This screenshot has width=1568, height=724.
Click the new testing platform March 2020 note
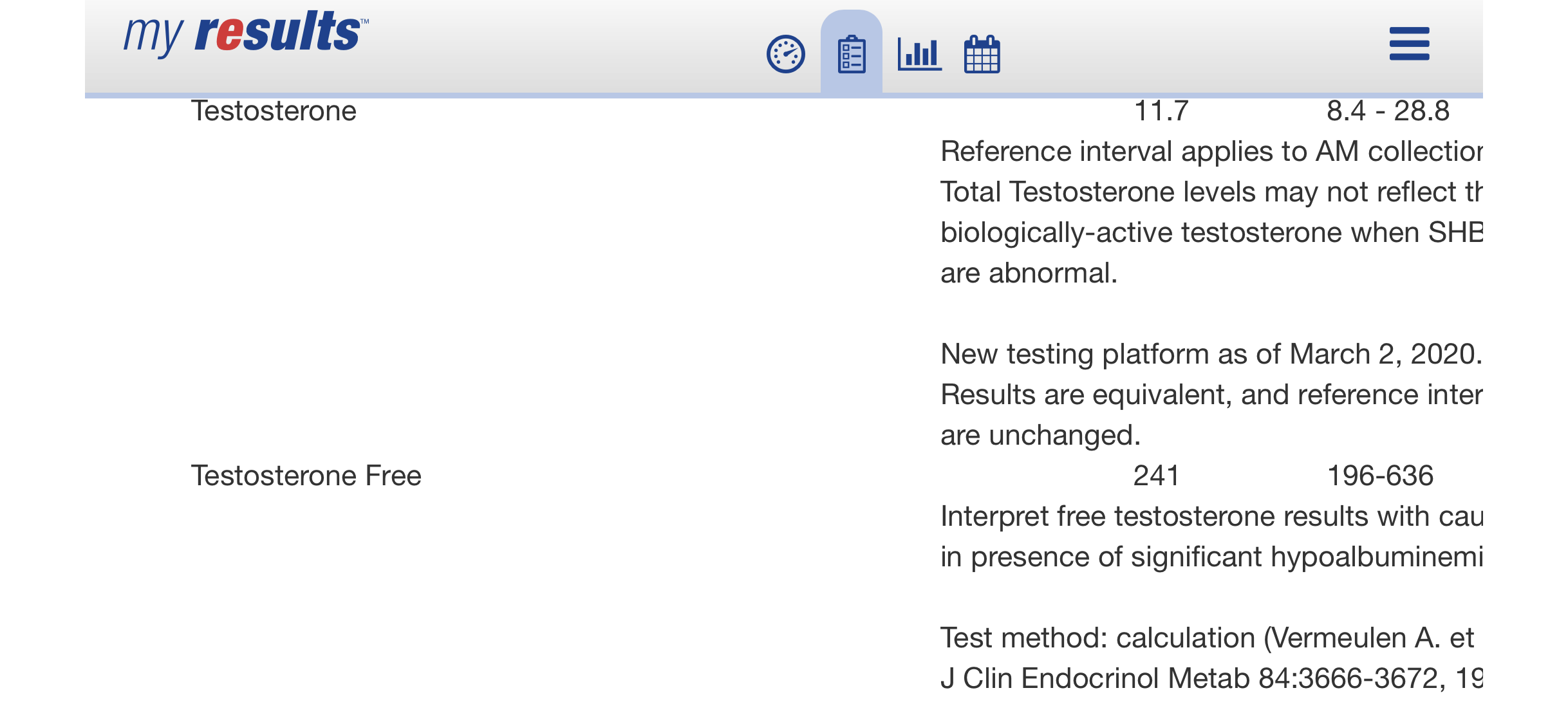(1210, 355)
